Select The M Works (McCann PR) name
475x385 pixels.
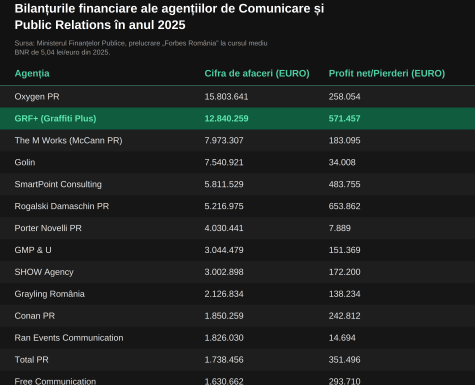(x=68, y=141)
